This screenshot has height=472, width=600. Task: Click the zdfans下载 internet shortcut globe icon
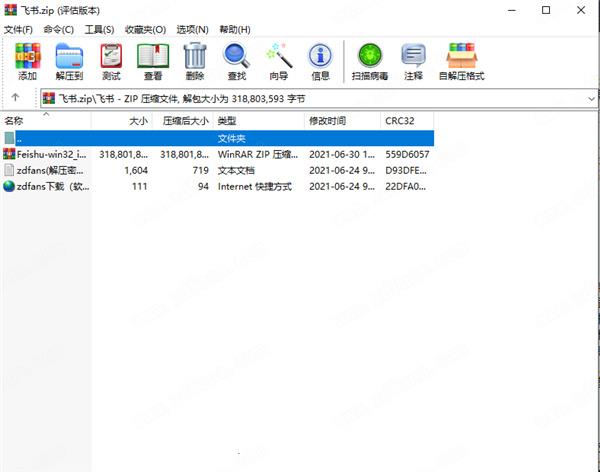9,186
